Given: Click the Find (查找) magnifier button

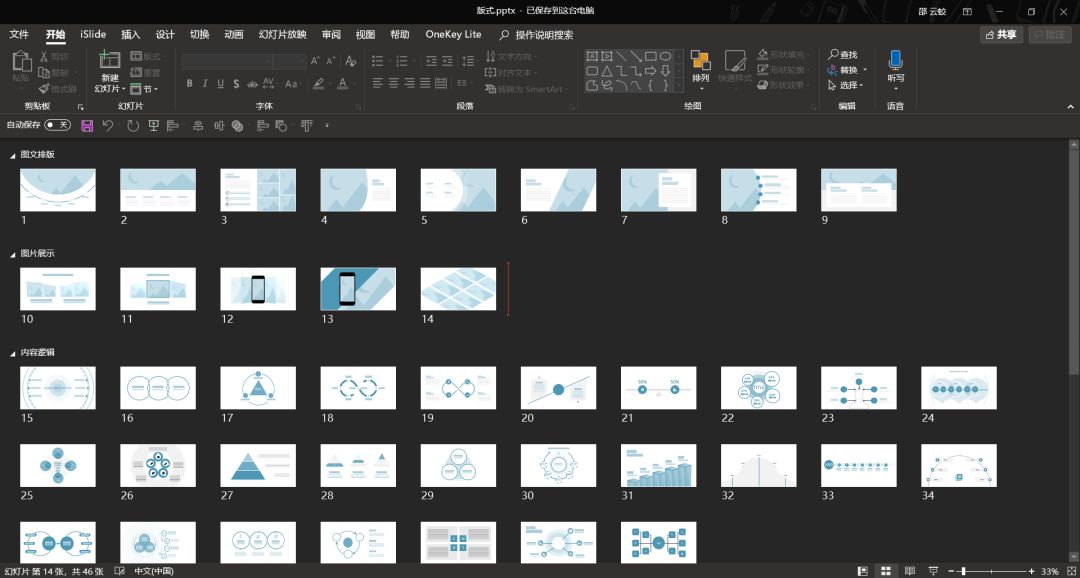Looking at the screenshot, I should 843,55.
